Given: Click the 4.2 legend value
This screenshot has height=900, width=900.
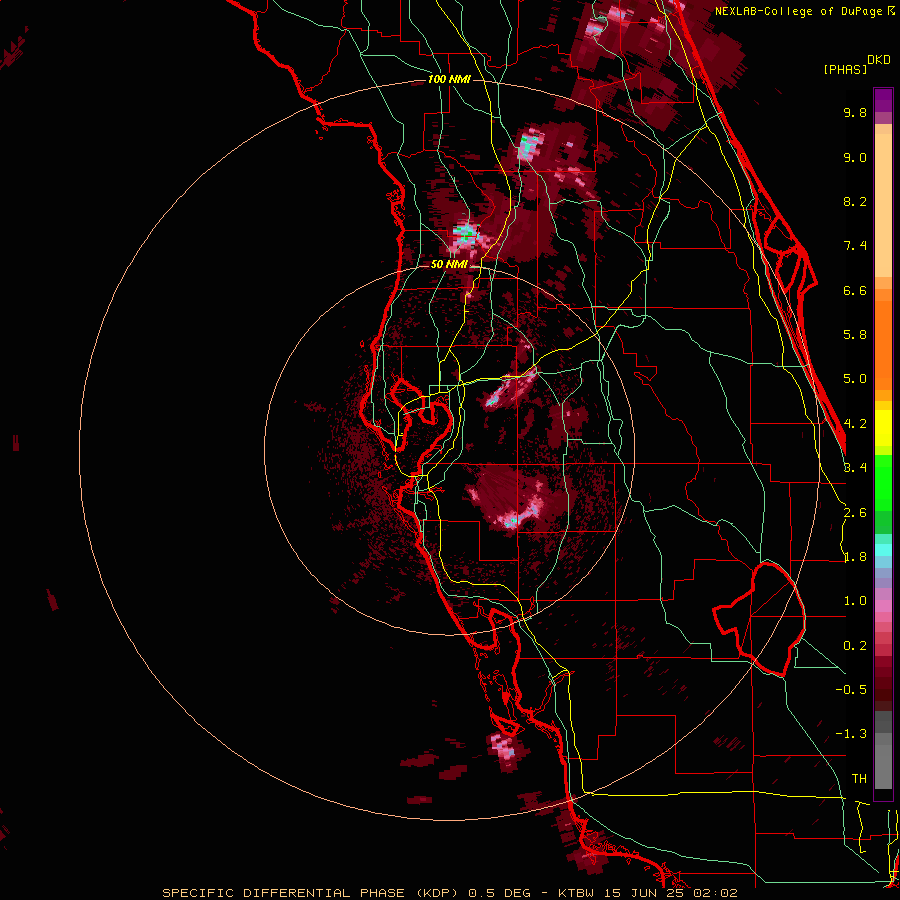Looking at the screenshot, I should click(x=855, y=424).
